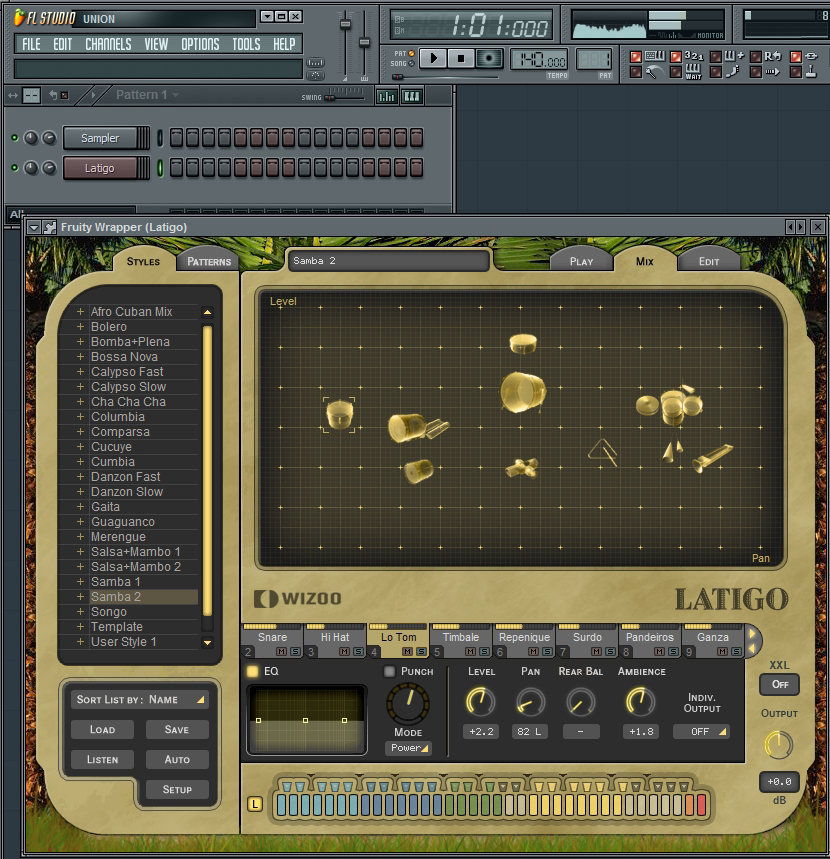Switch to the Patterns tab
Viewport: 830px width, 859px height.
[x=209, y=262]
